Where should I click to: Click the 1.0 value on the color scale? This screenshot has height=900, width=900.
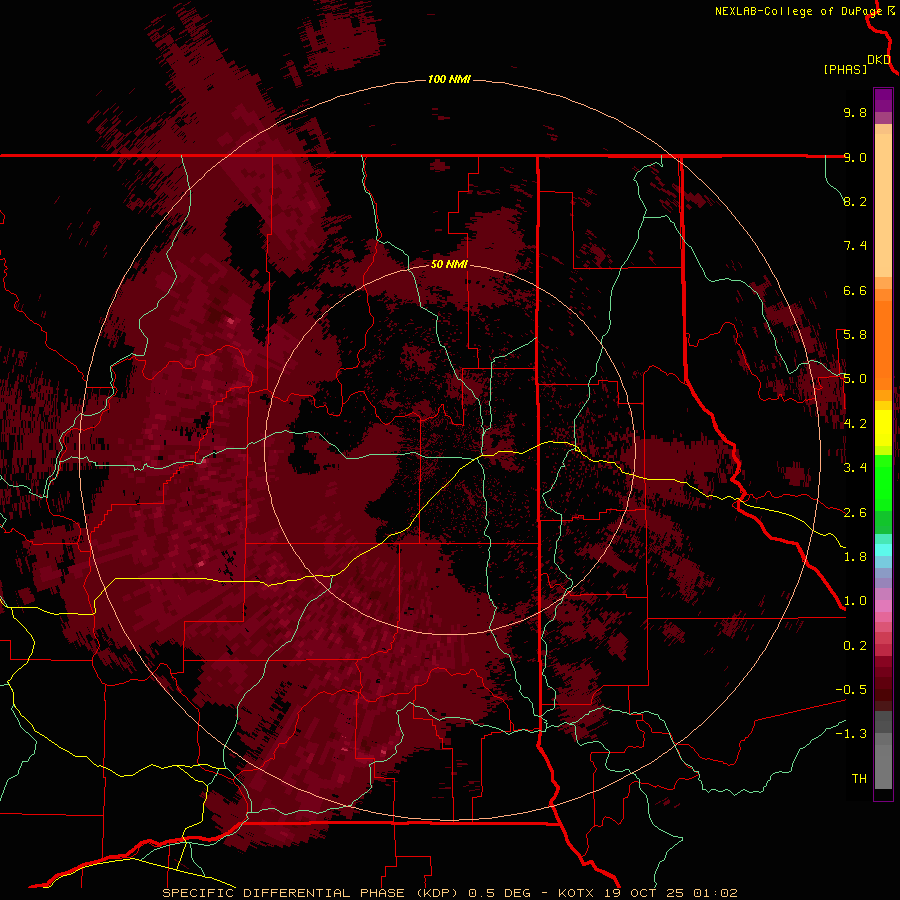(x=855, y=601)
